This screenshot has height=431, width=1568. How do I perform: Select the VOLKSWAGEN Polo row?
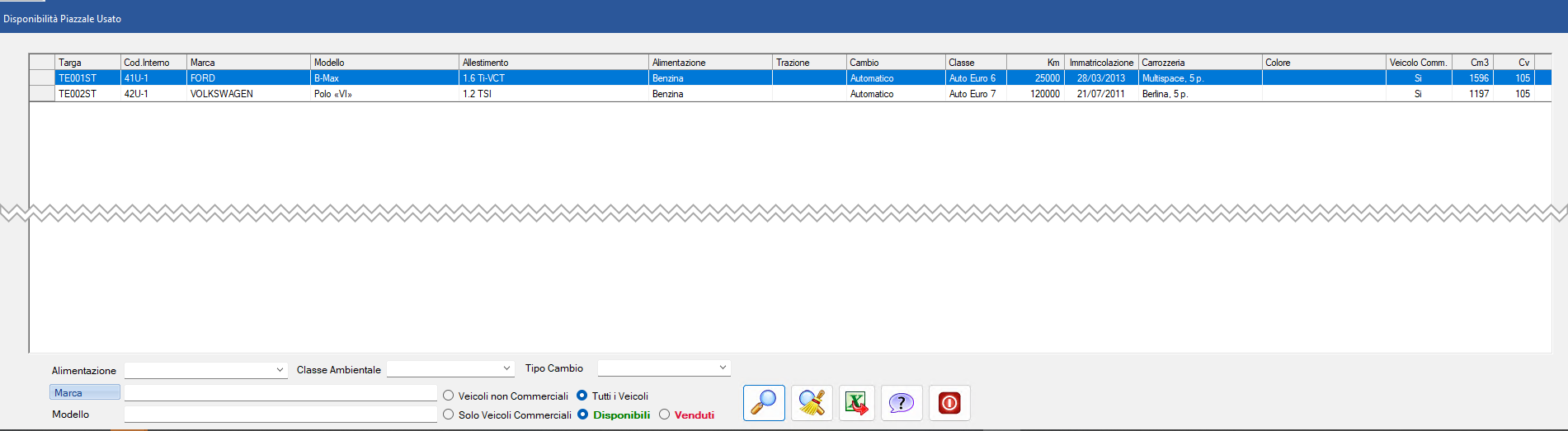pos(247,94)
